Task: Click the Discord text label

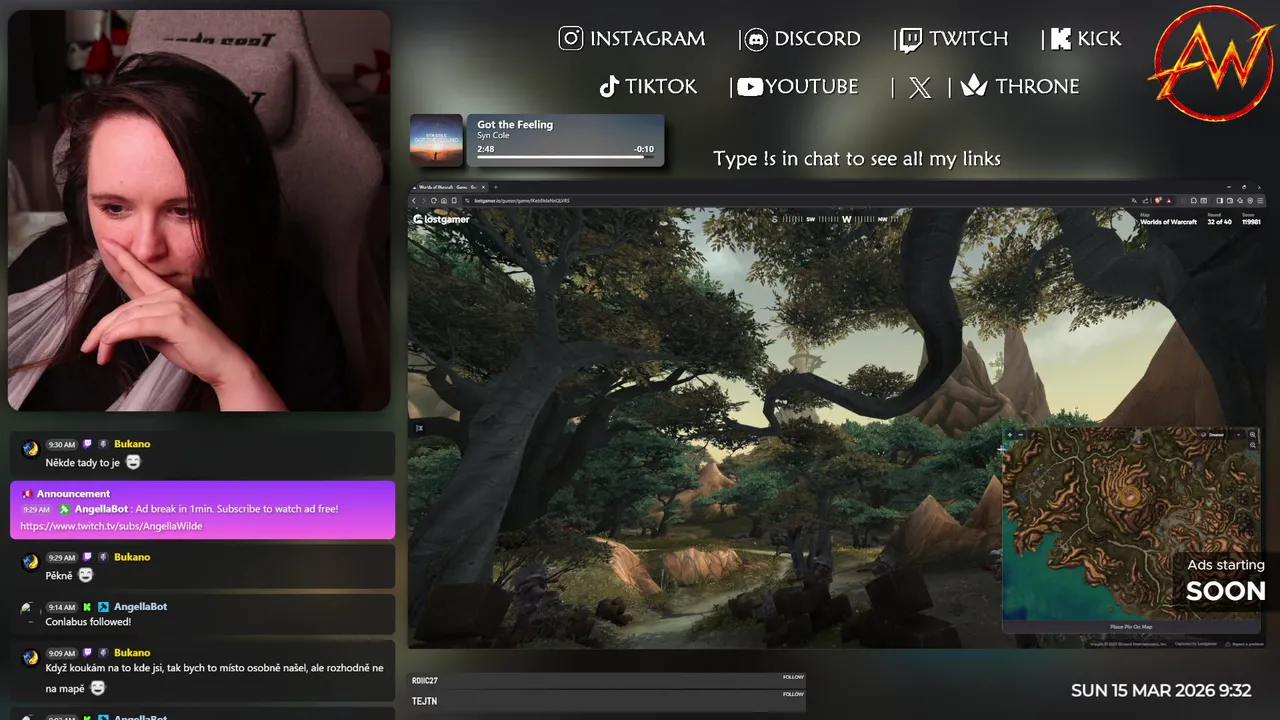Action: point(817,39)
